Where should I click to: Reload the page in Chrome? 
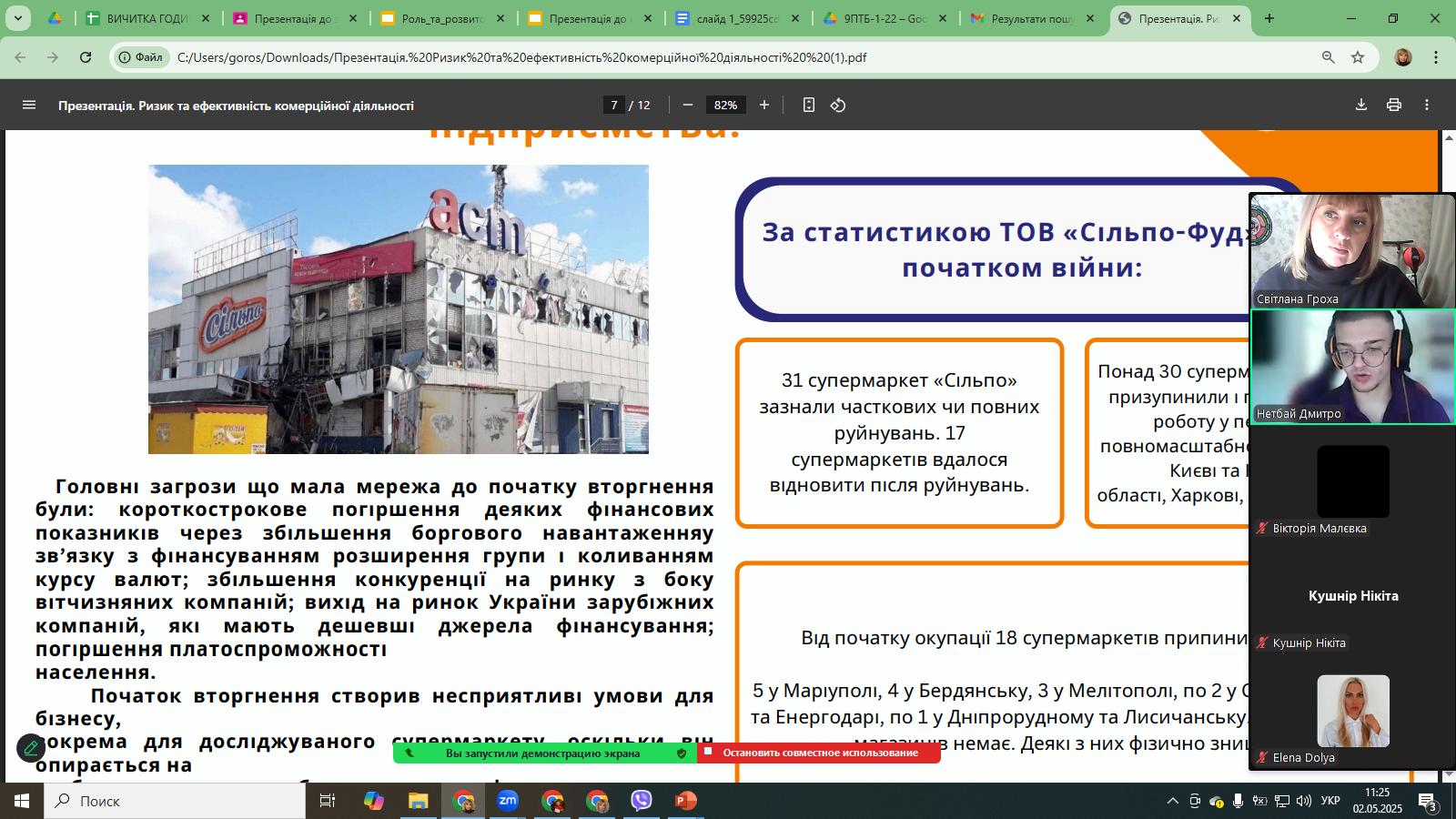click(x=86, y=57)
